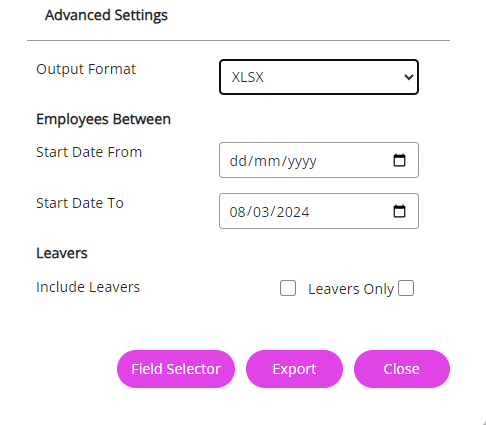Expand Output Format dropdown via chevron arrow
Image resolution: width=486 pixels, height=425 pixels.
click(x=409, y=77)
